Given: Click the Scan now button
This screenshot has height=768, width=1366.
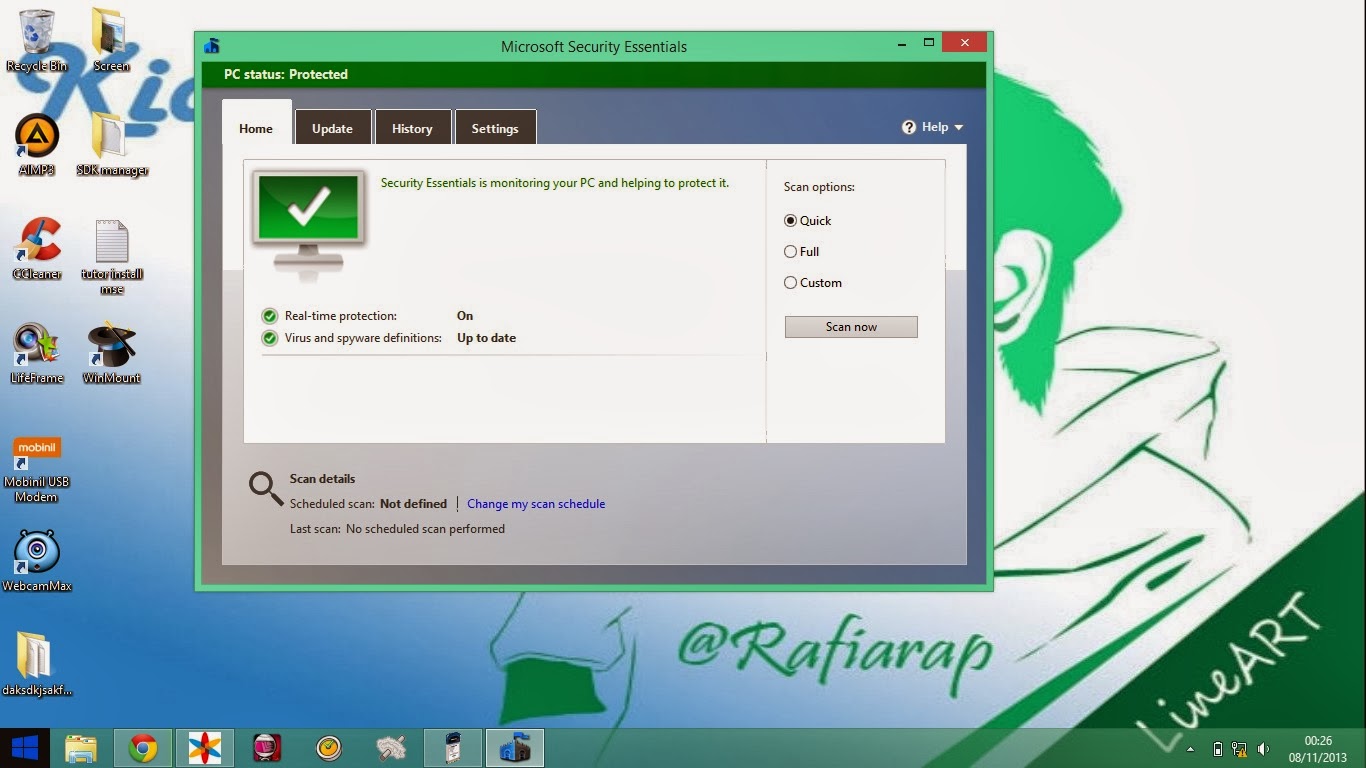Looking at the screenshot, I should 851,327.
